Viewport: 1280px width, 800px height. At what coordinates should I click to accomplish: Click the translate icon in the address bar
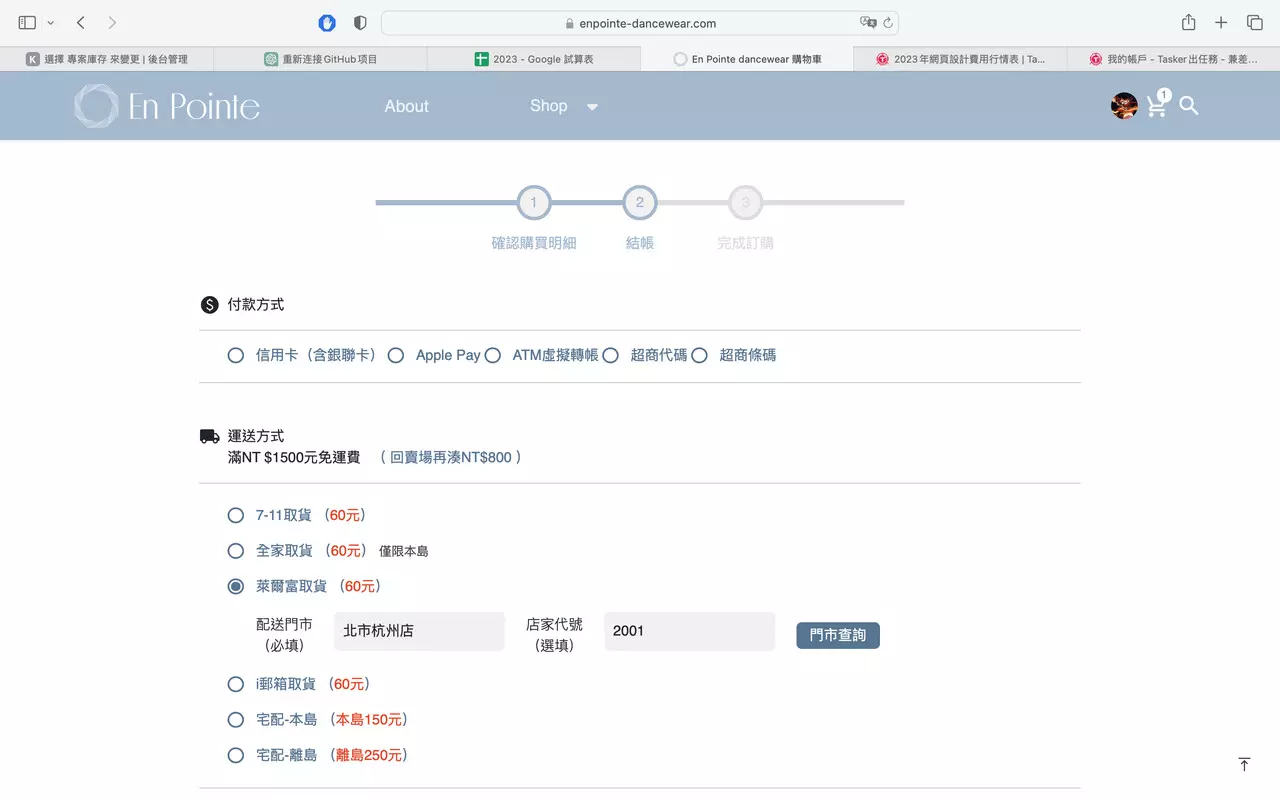pos(868,21)
